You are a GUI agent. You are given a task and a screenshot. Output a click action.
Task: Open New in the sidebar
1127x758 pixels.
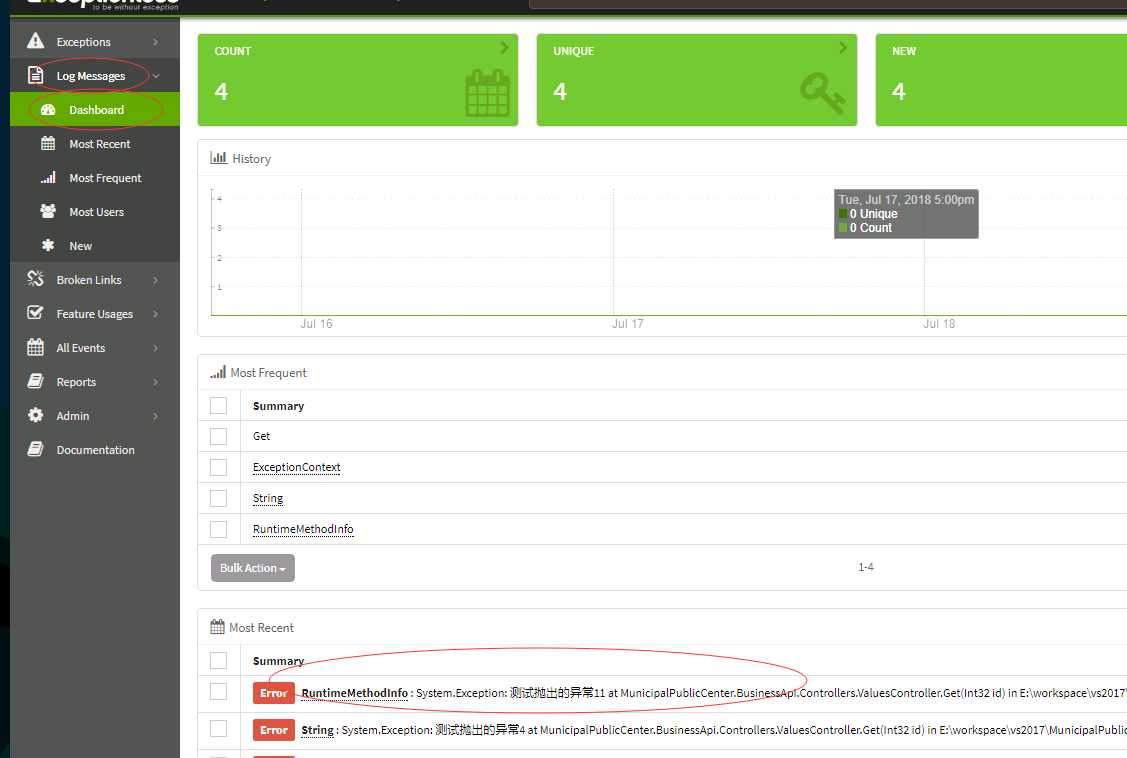click(95, 246)
